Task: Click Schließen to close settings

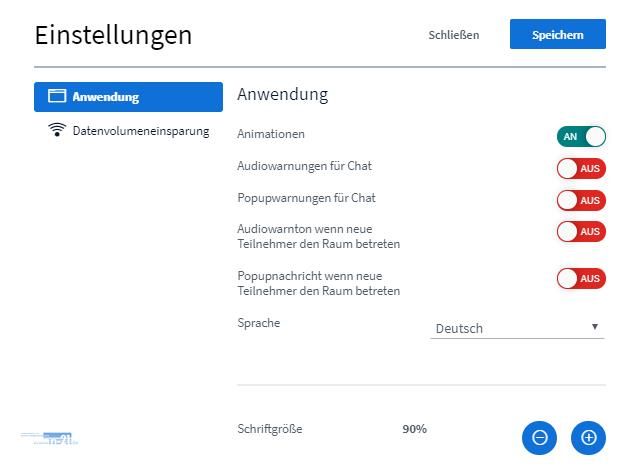Action: click(x=453, y=35)
